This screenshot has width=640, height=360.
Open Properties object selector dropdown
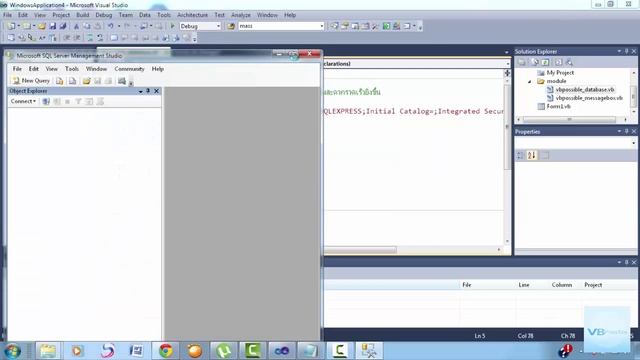click(633, 143)
